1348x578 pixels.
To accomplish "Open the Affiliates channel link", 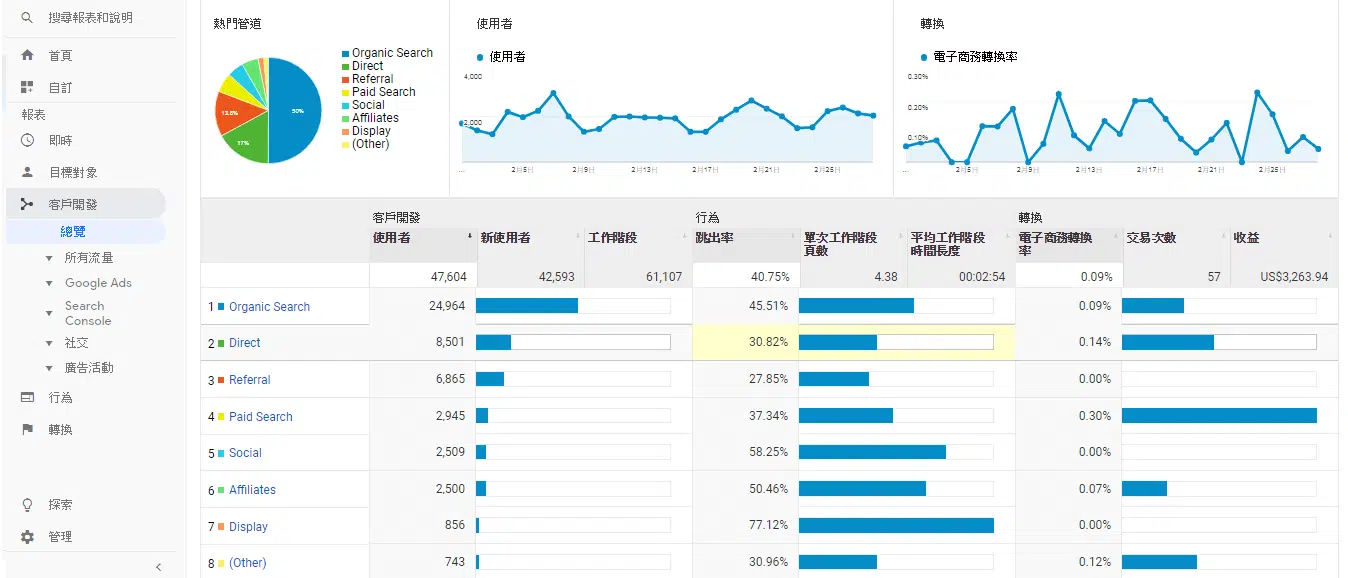I will (x=252, y=490).
